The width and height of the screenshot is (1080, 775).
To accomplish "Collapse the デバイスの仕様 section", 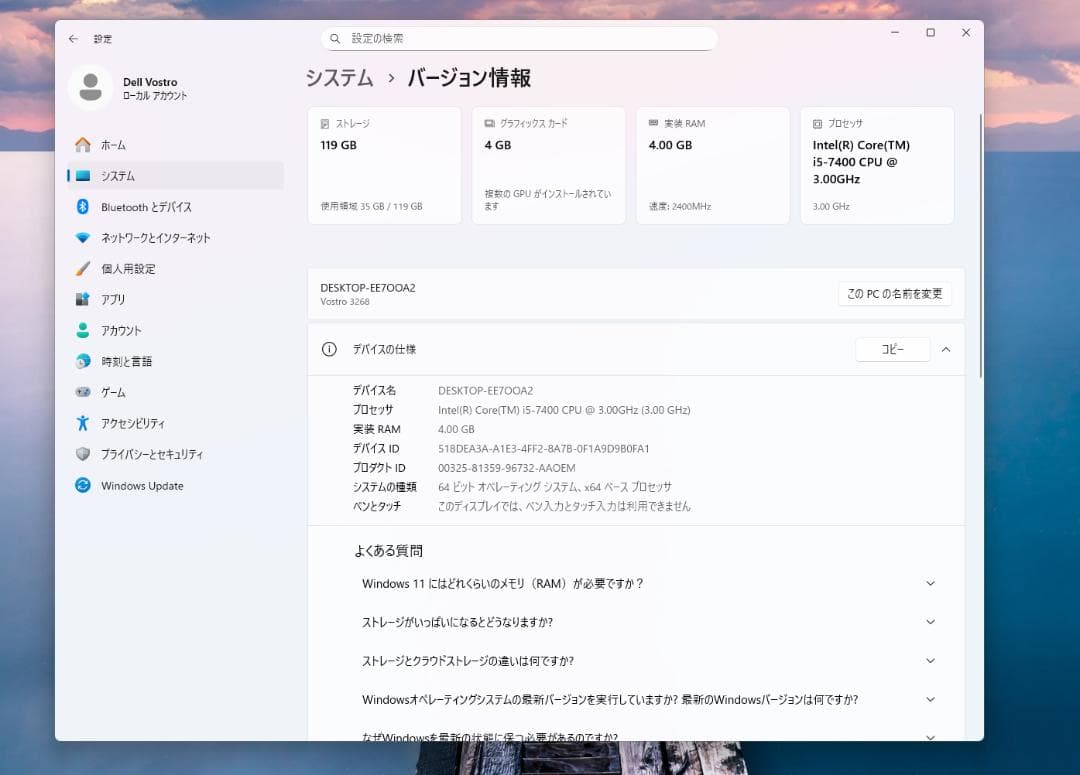I will (x=947, y=349).
